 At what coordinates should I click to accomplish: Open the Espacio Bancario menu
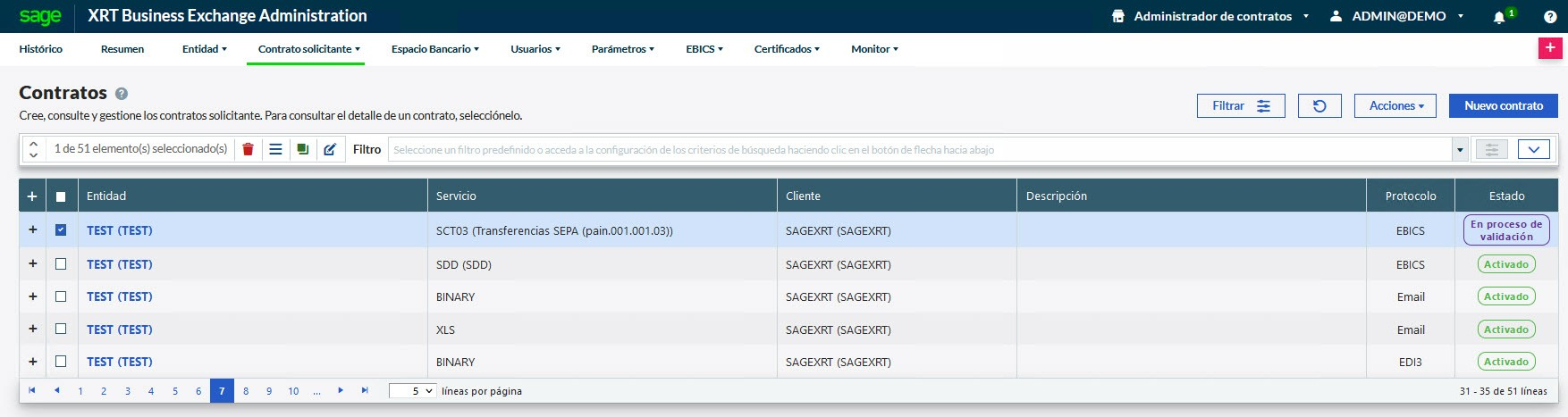(x=434, y=49)
